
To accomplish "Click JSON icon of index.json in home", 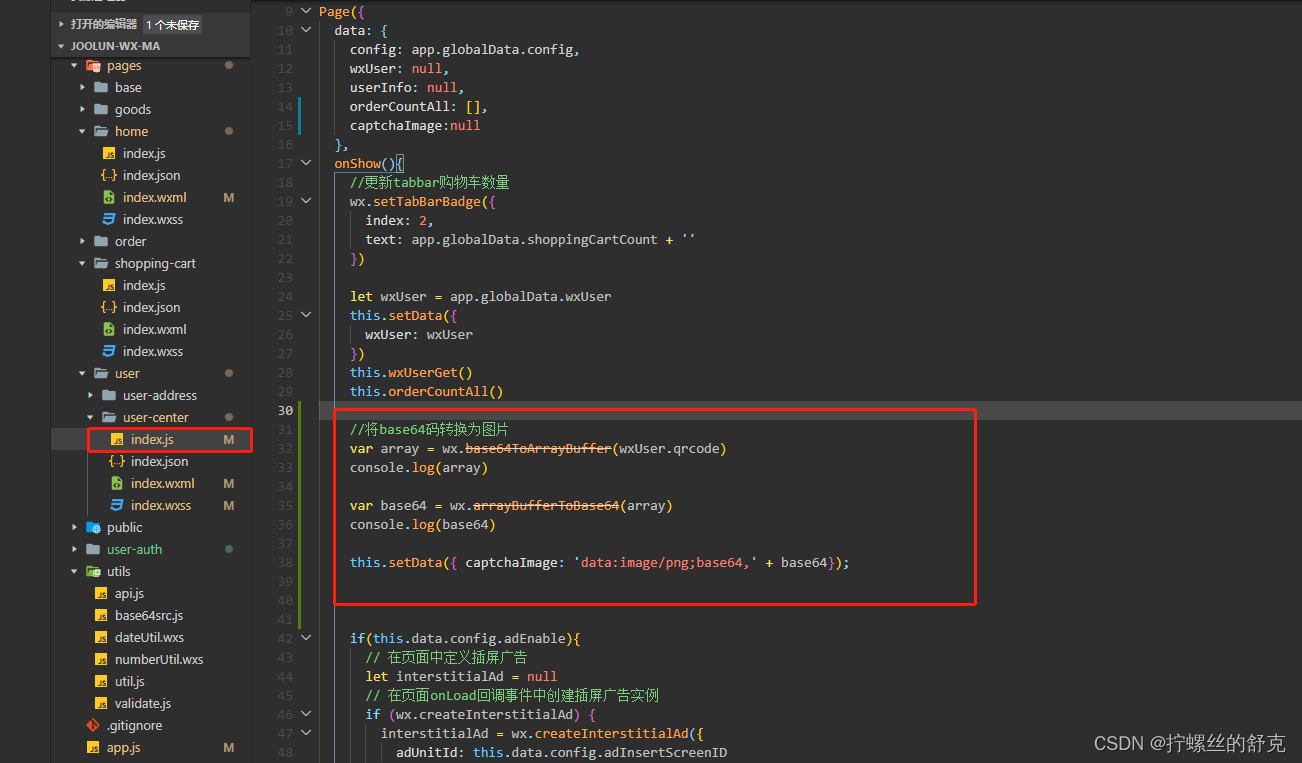I will point(109,176).
